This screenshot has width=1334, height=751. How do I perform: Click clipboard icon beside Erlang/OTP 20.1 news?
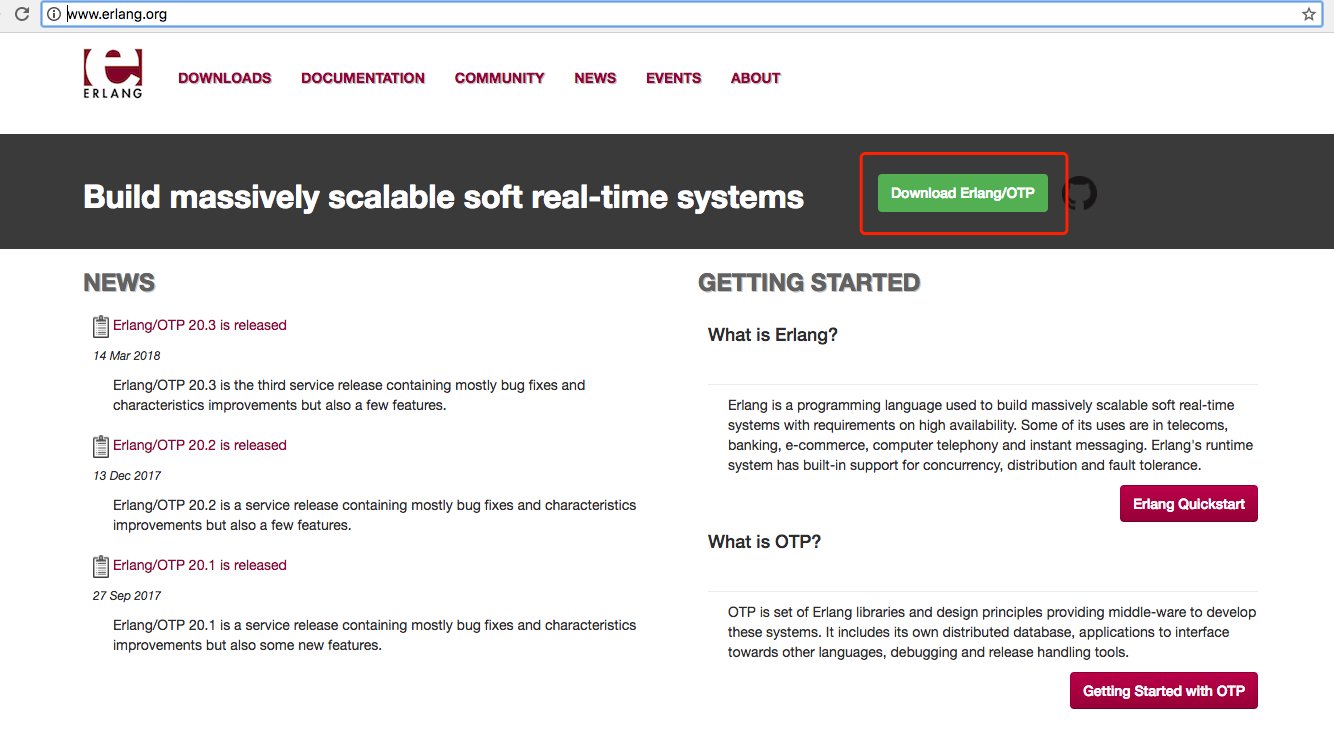click(x=101, y=566)
